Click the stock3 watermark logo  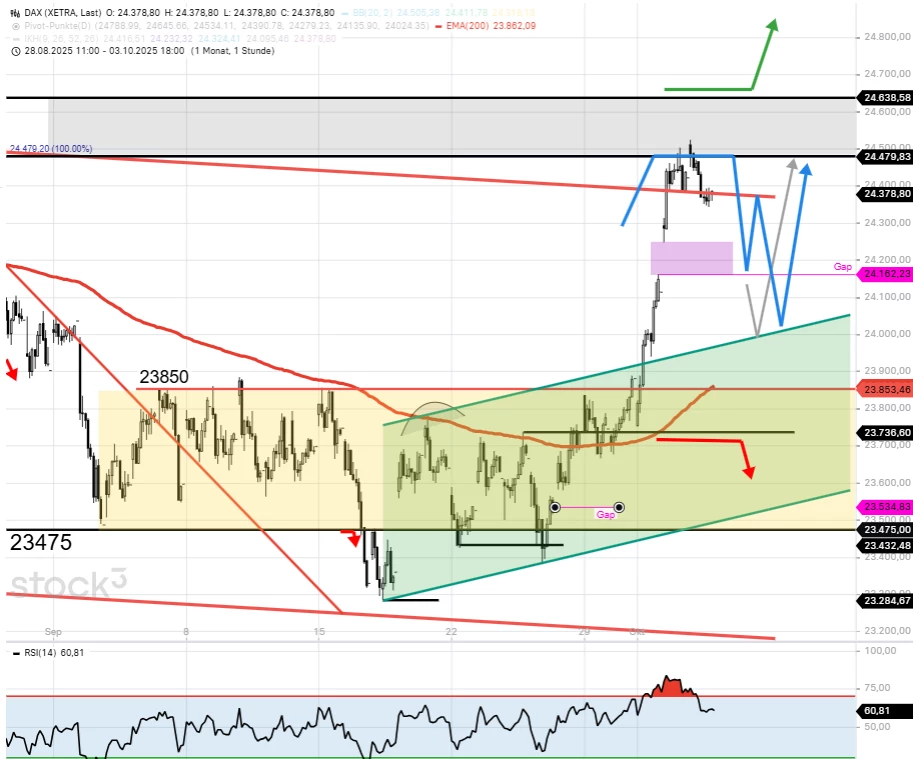point(69,583)
